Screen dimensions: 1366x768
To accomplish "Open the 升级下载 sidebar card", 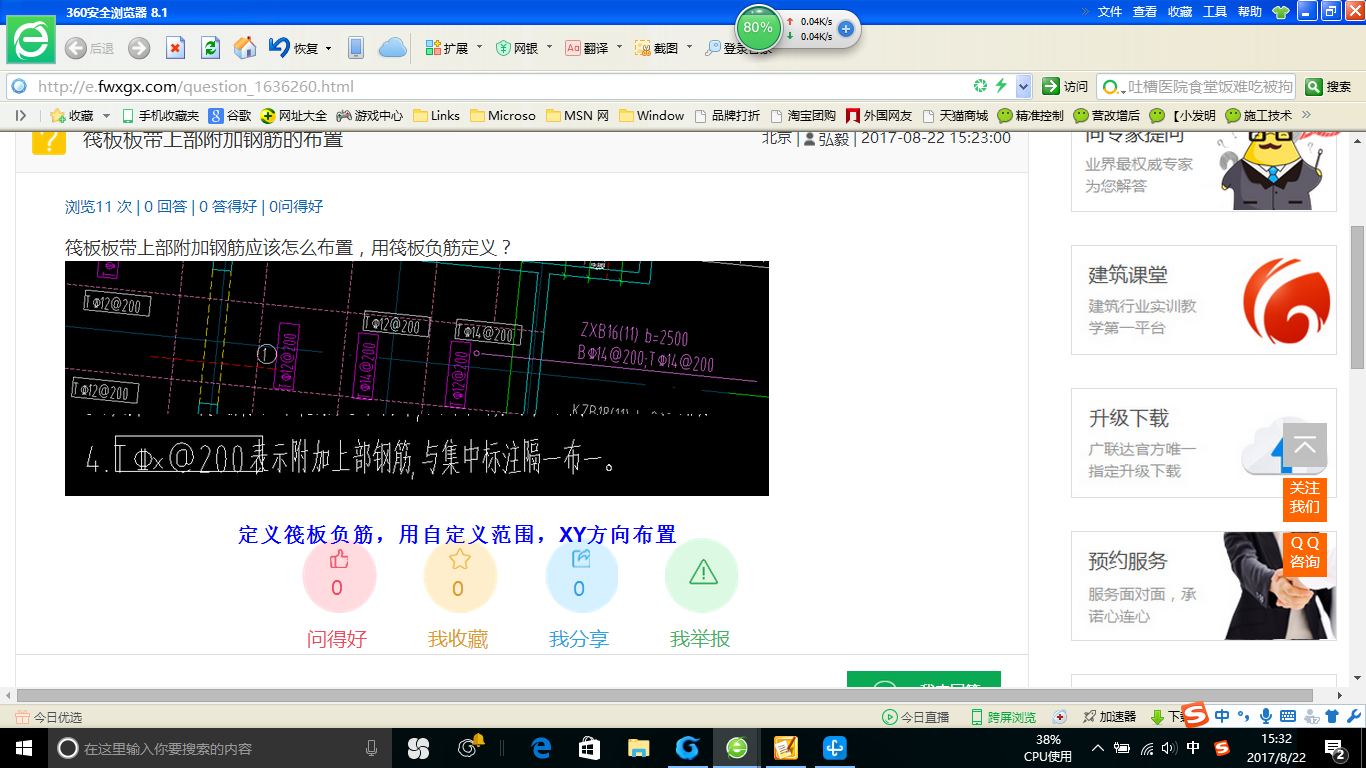I will click(1204, 443).
